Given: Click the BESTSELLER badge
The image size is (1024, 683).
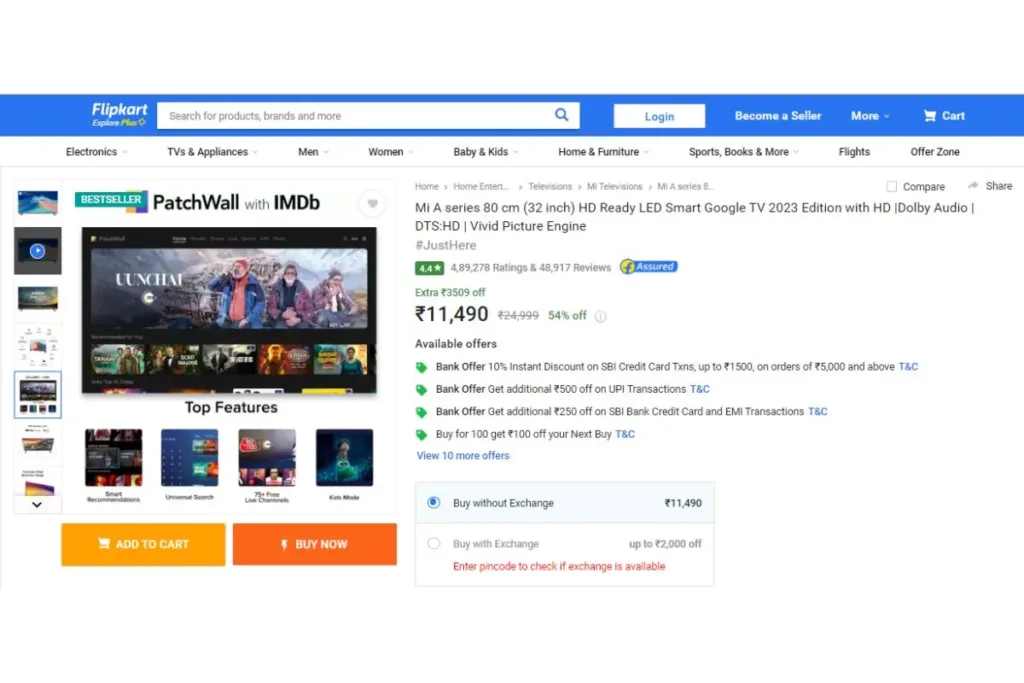Looking at the screenshot, I should pyautogui.click(x=111, y=201).
